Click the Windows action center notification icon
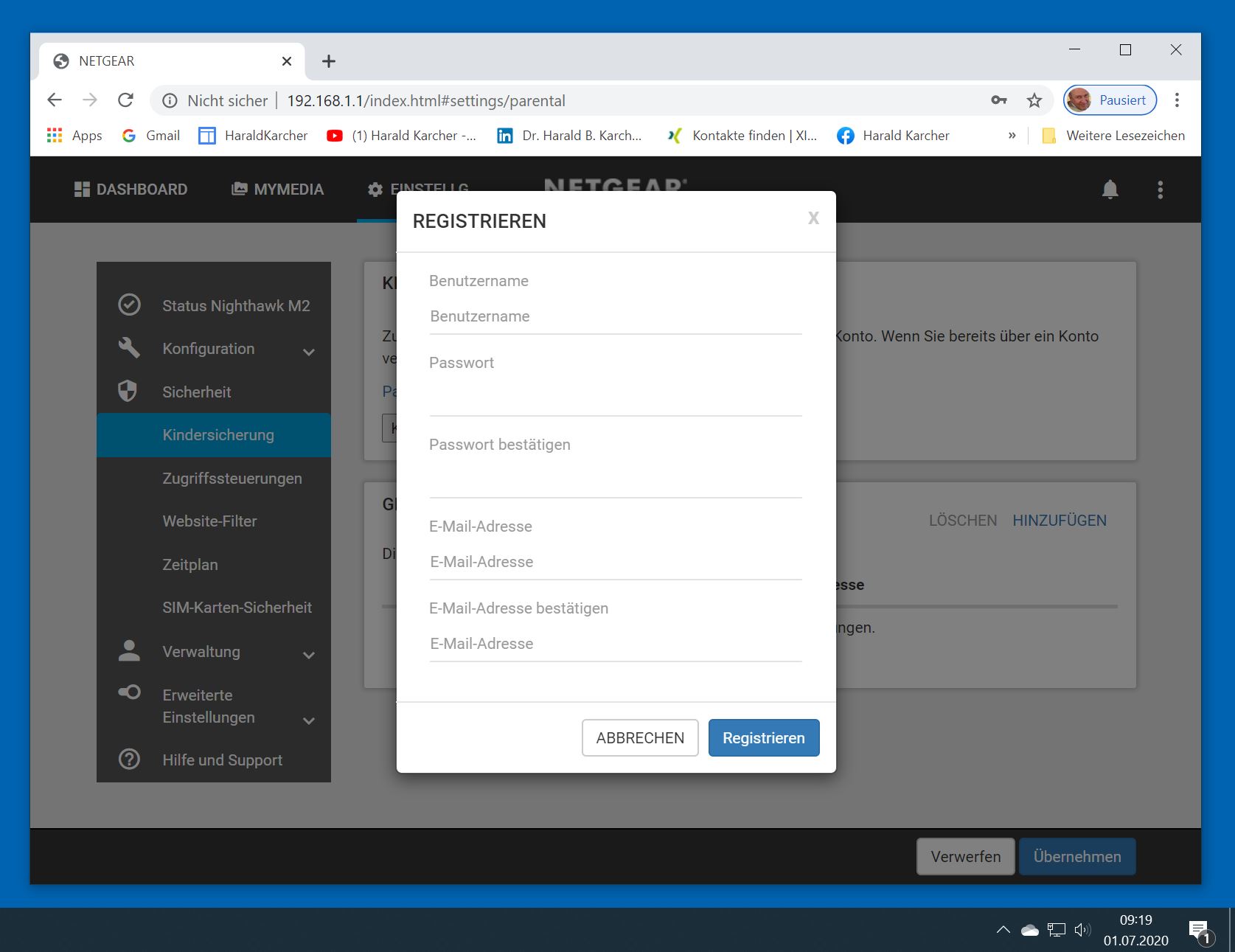This screenshot has height=952, width=1235. [x=1199, y=931]
